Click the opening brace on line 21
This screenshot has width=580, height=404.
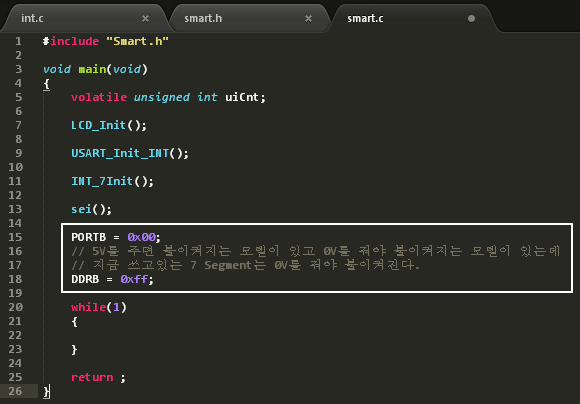coord(74,321)
